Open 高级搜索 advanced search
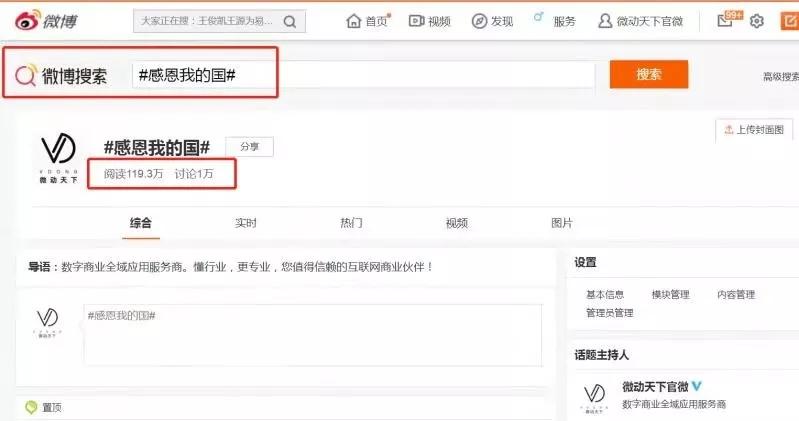Viewport: 799px width, 421px height. click(x=781, y=76)
